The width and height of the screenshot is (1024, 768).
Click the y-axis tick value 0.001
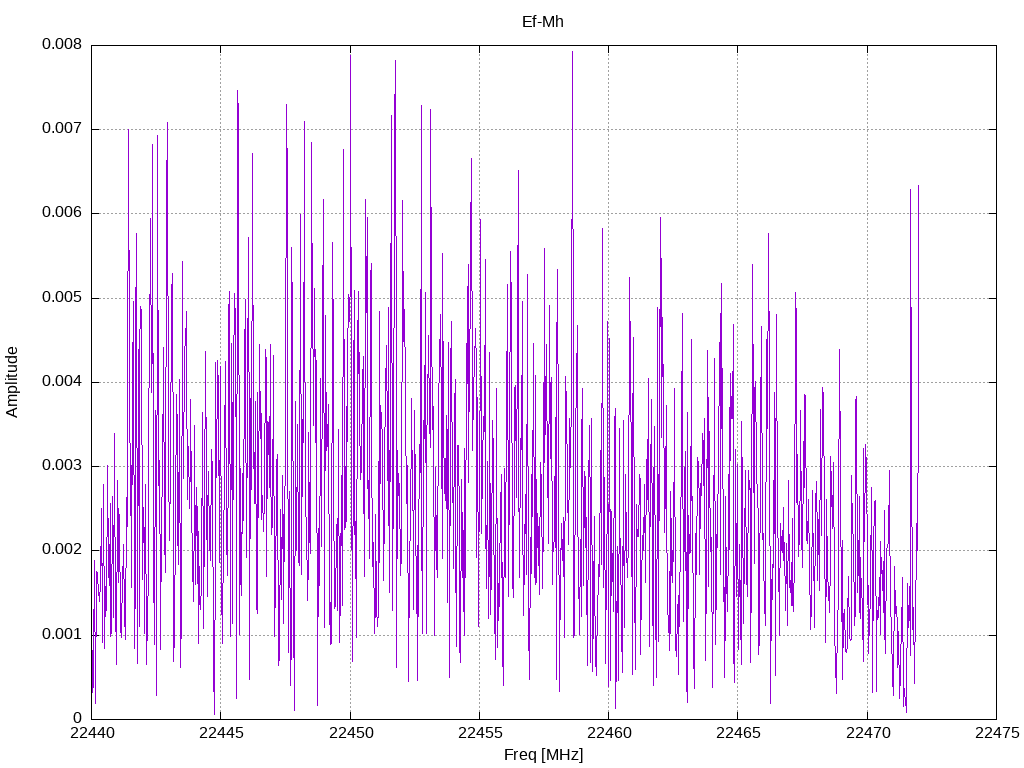(x=62, y=634)
